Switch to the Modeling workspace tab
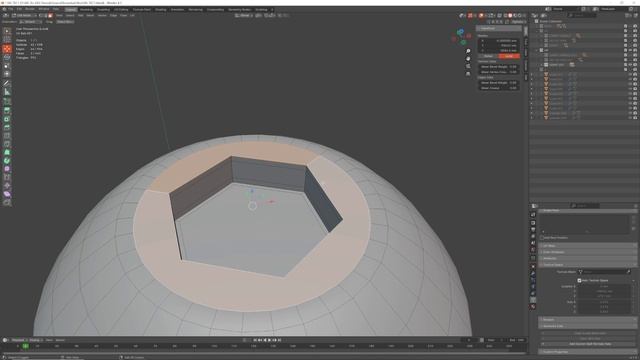This screenshot has height=360, width=640. (x=86, y=9)
